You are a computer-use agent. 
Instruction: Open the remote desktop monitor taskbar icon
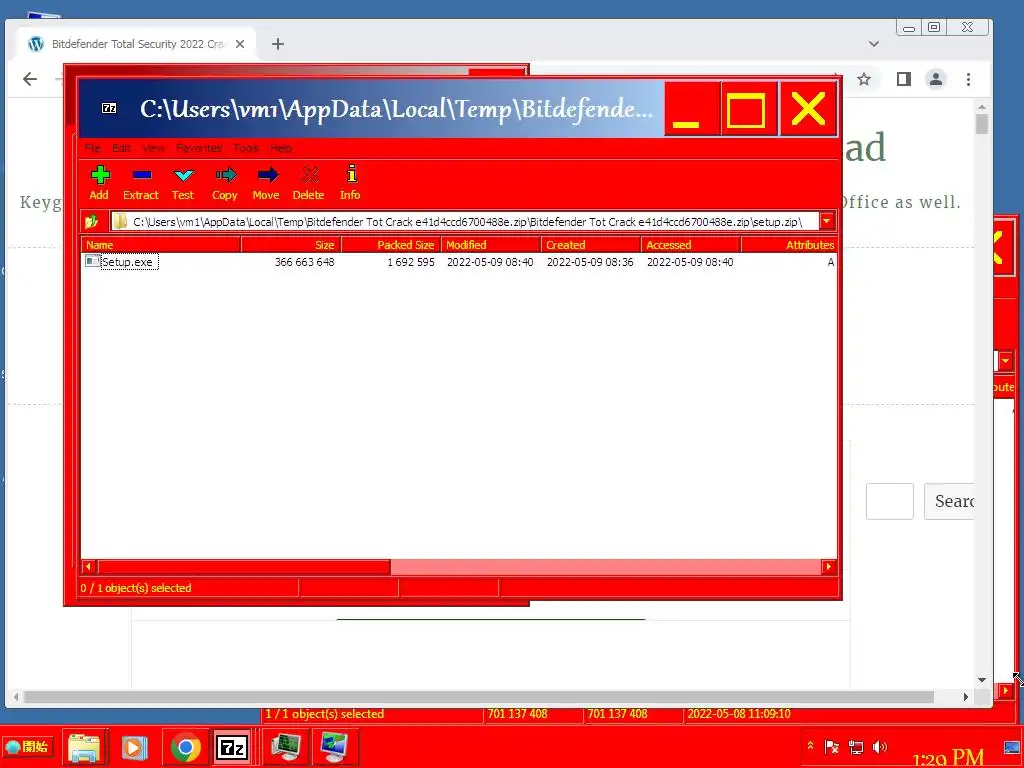click(x=334, y=747)
